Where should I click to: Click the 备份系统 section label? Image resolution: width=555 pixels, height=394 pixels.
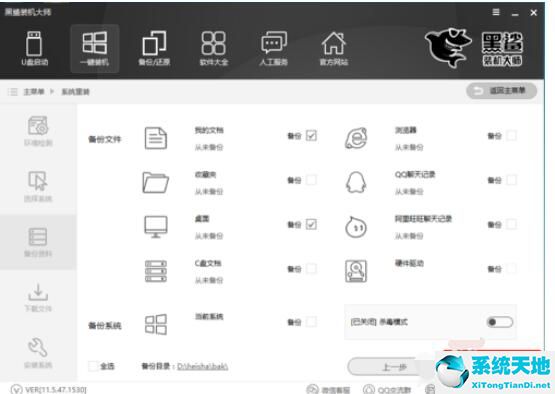104,325
